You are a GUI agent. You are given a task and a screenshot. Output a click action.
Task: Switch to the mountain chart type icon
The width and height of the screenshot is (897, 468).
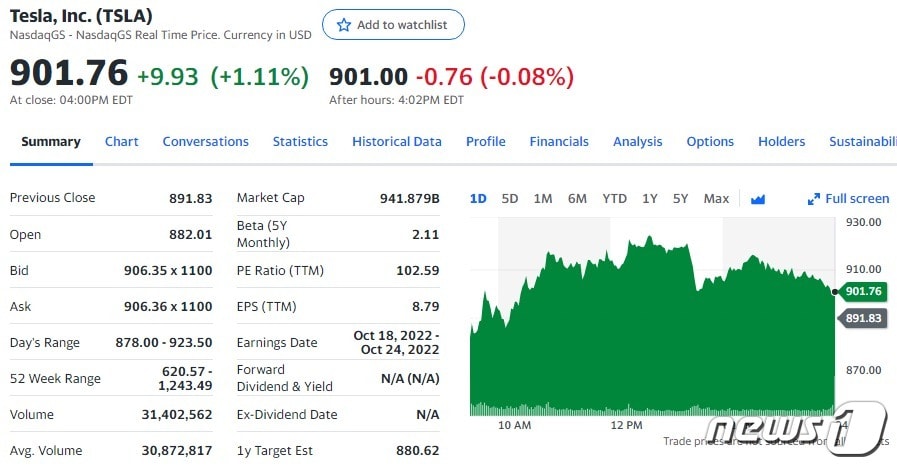pyautogui.click(x=758, y=199)
